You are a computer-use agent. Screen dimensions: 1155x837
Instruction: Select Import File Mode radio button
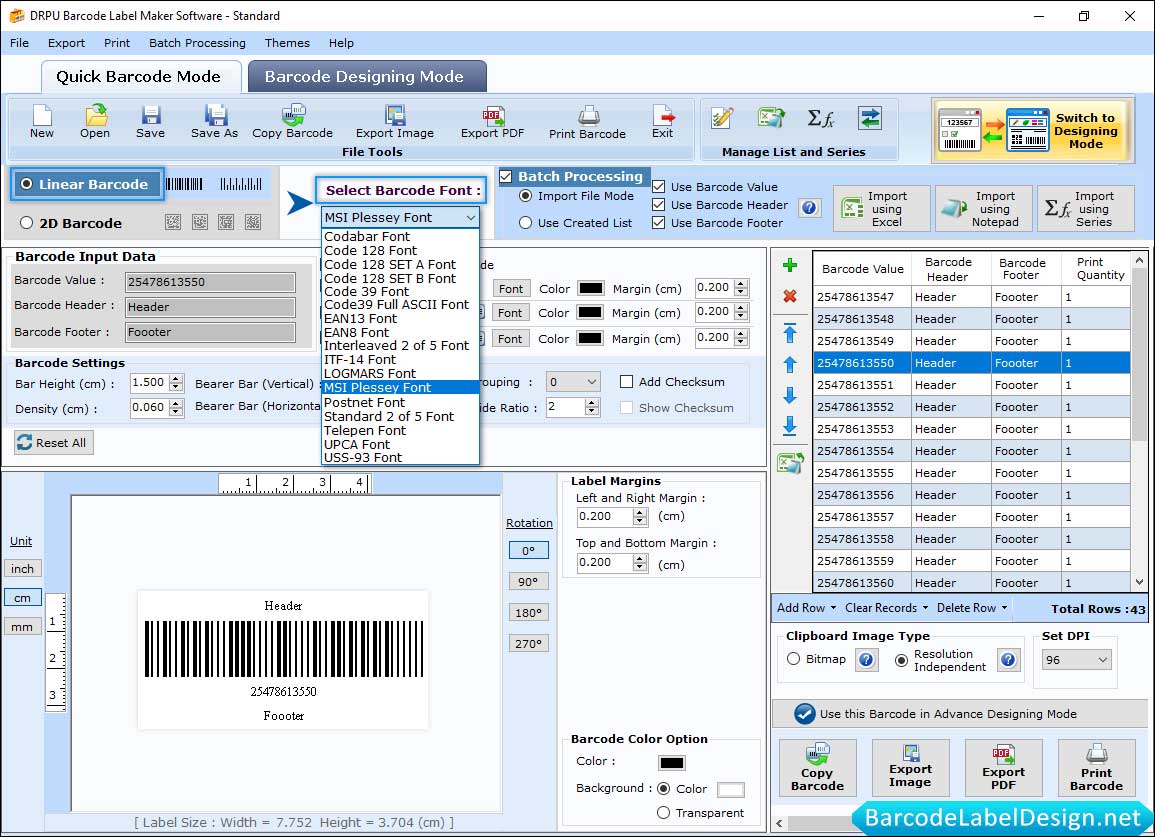point(525,196)
